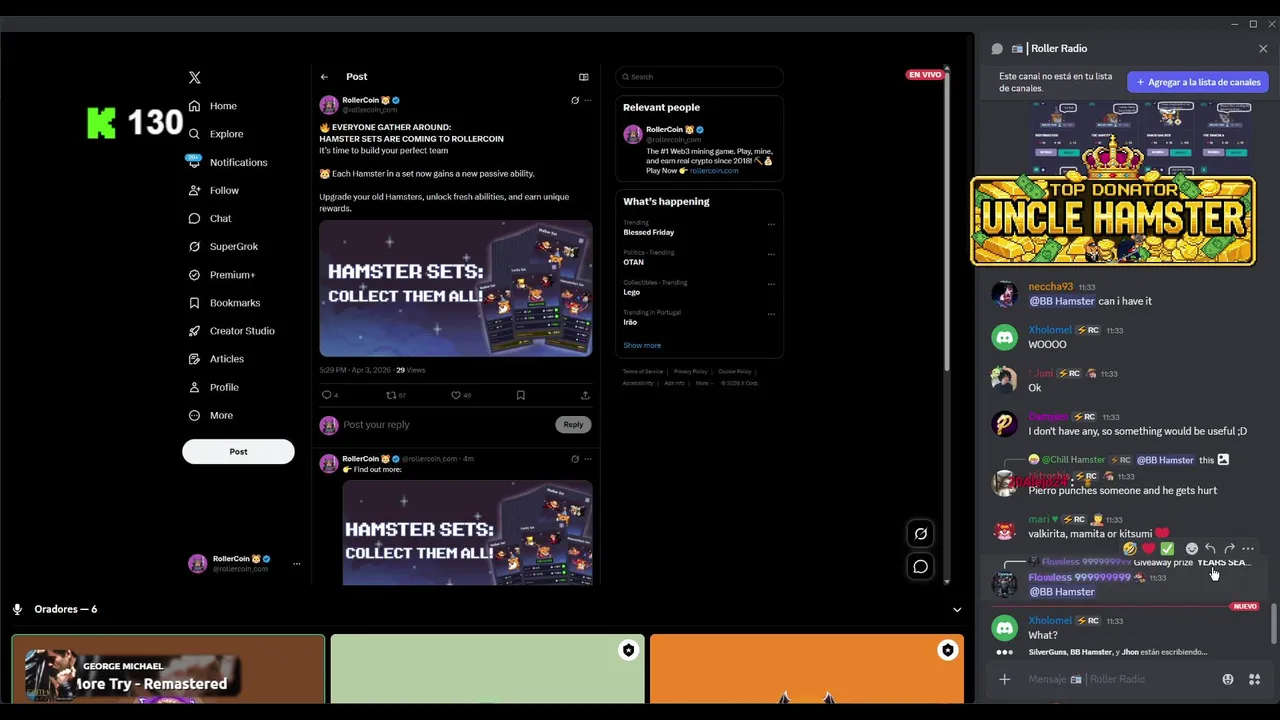Open the apps icon in message bar
The width and height of the screenshot is (1280, 720).
[x=1254, y=680]
